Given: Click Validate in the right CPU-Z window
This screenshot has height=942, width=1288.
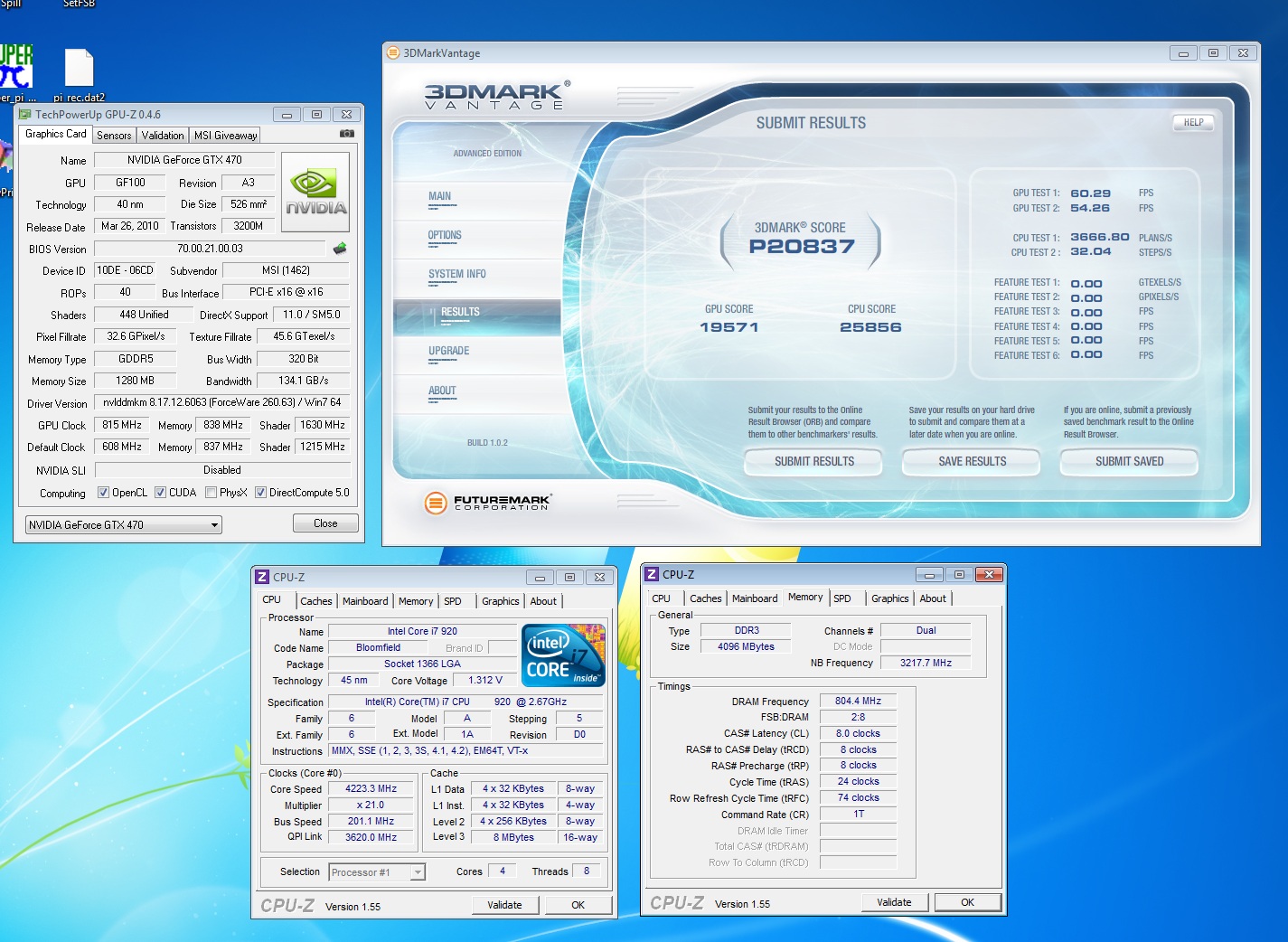Looking at the screenshot, I should tap(894, 902).
